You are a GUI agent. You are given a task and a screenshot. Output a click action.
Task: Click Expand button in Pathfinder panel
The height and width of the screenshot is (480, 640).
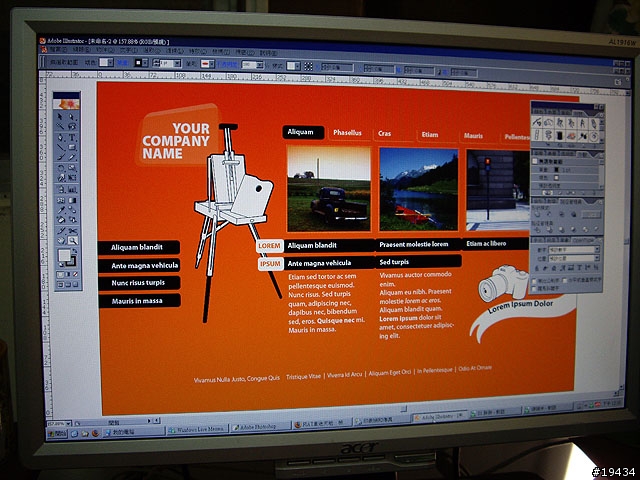tap(591, 215)
